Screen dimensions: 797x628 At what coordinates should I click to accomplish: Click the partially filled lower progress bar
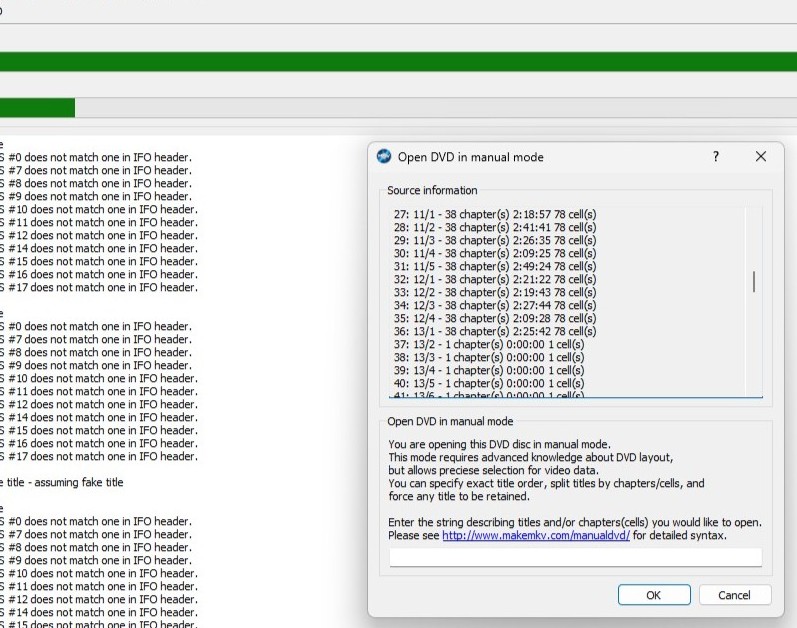pos(400,108)
